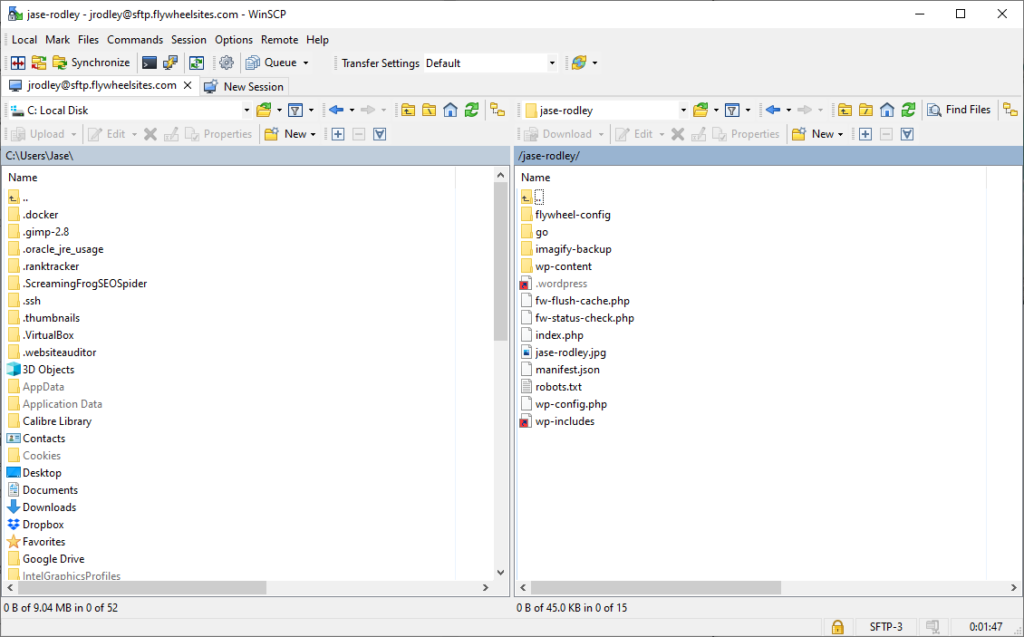Screen dimensions: 1024x637
Task: Go to home directory in local panel
Action: (x=450, y=110)
